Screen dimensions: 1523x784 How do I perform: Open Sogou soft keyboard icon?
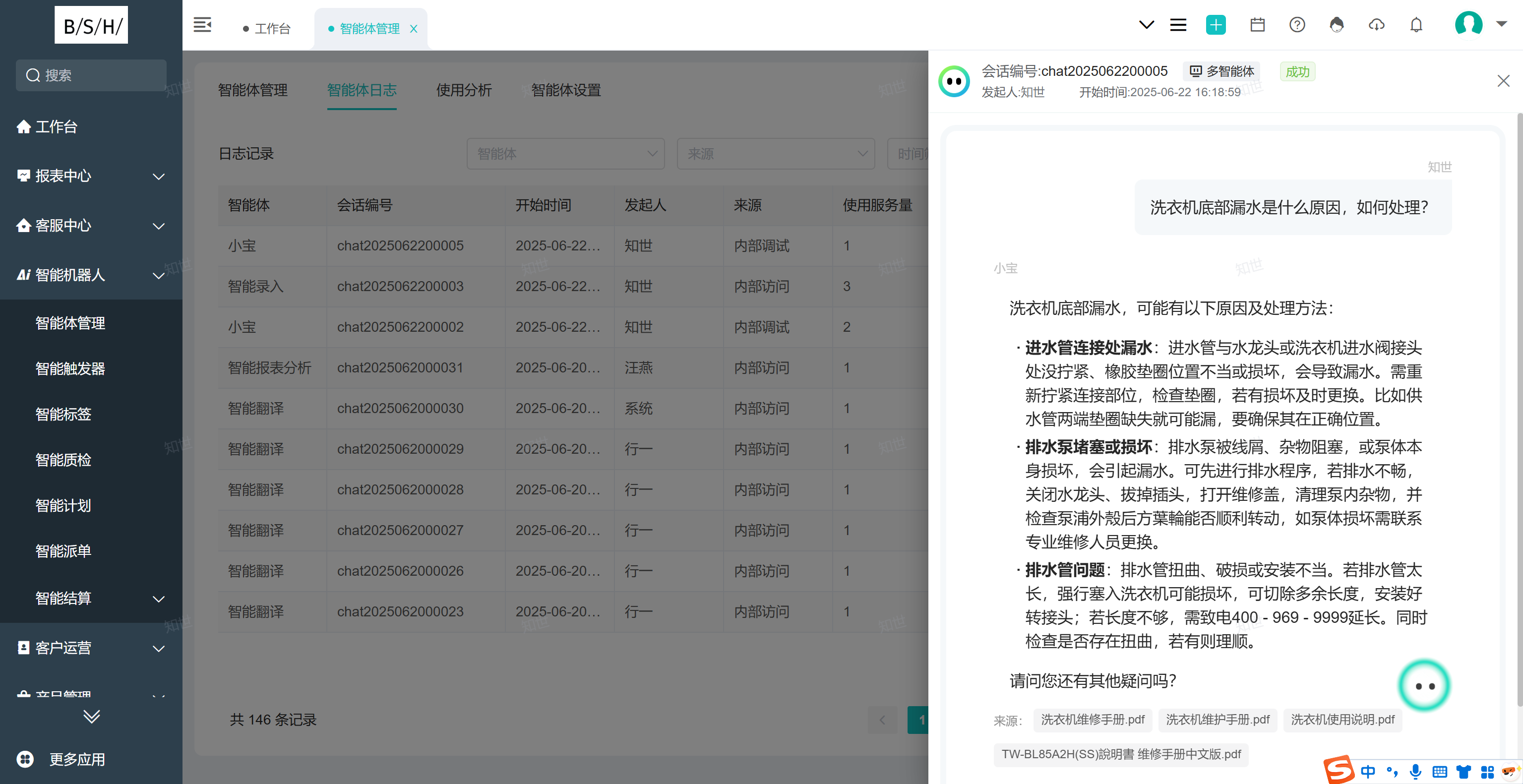(x=1440, y=772)
